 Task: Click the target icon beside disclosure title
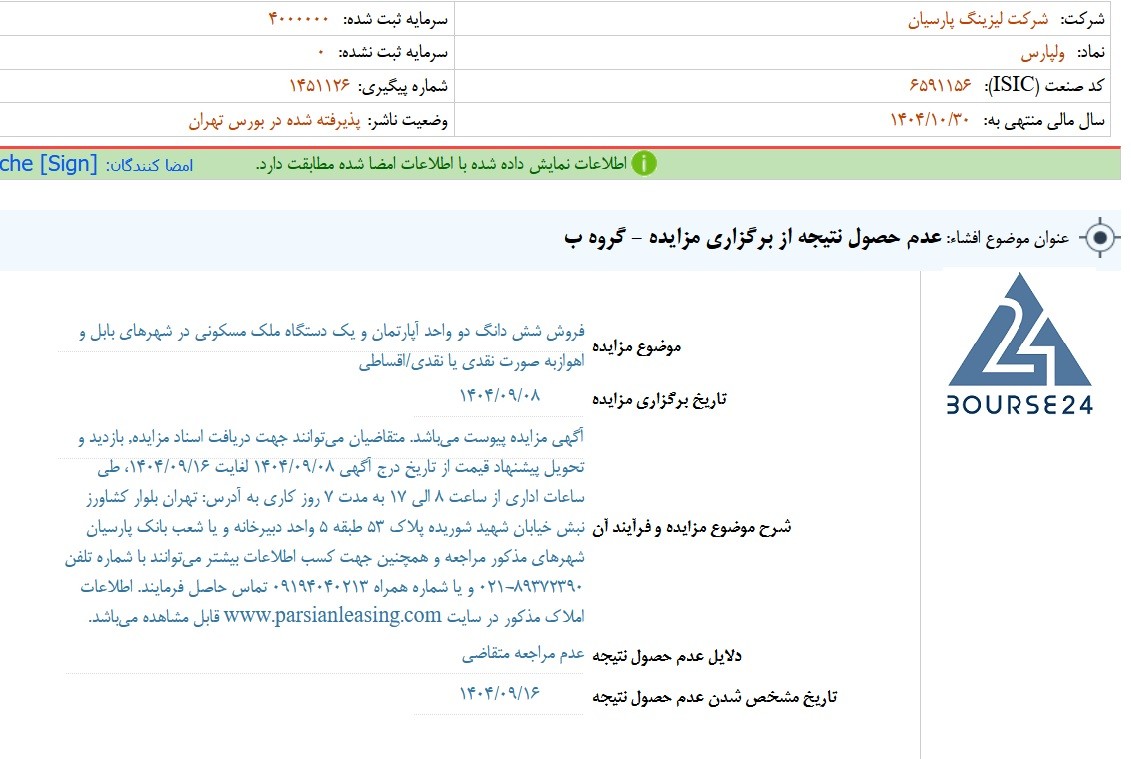(1100, 237)
